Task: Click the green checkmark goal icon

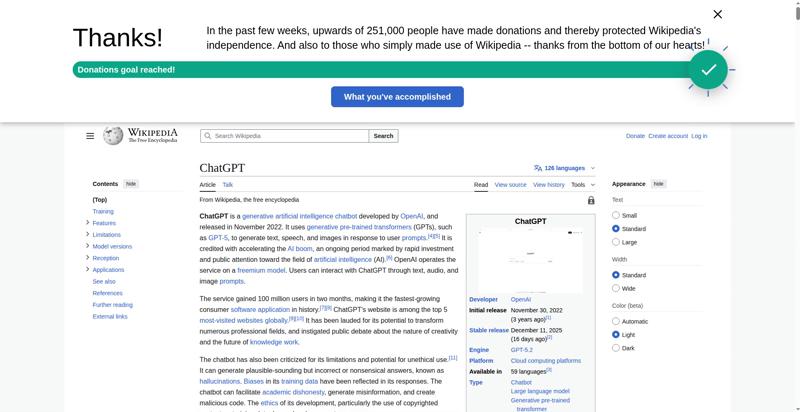Action: [x=708, y=69]
